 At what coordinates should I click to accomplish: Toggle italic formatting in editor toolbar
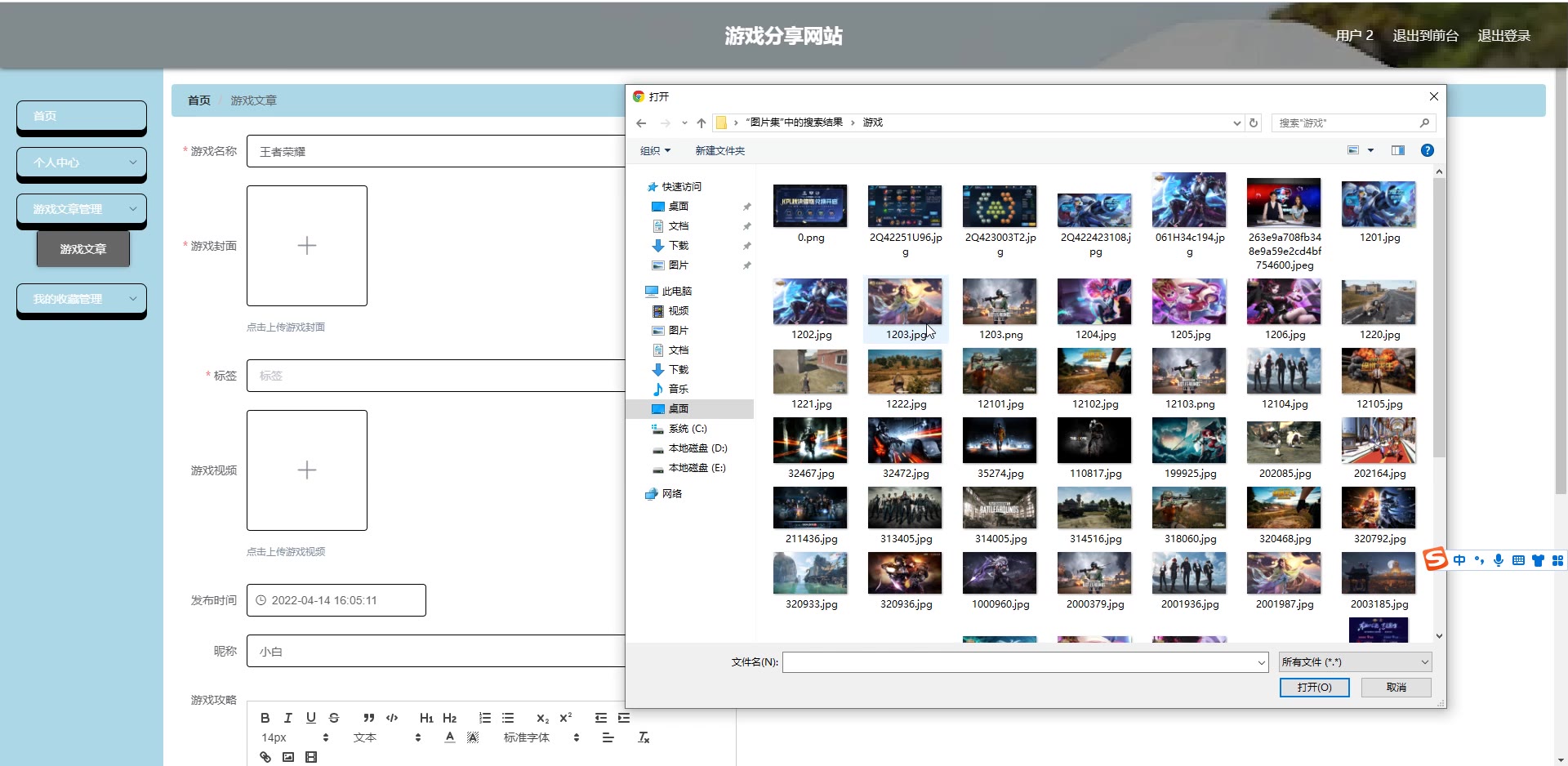287,718
